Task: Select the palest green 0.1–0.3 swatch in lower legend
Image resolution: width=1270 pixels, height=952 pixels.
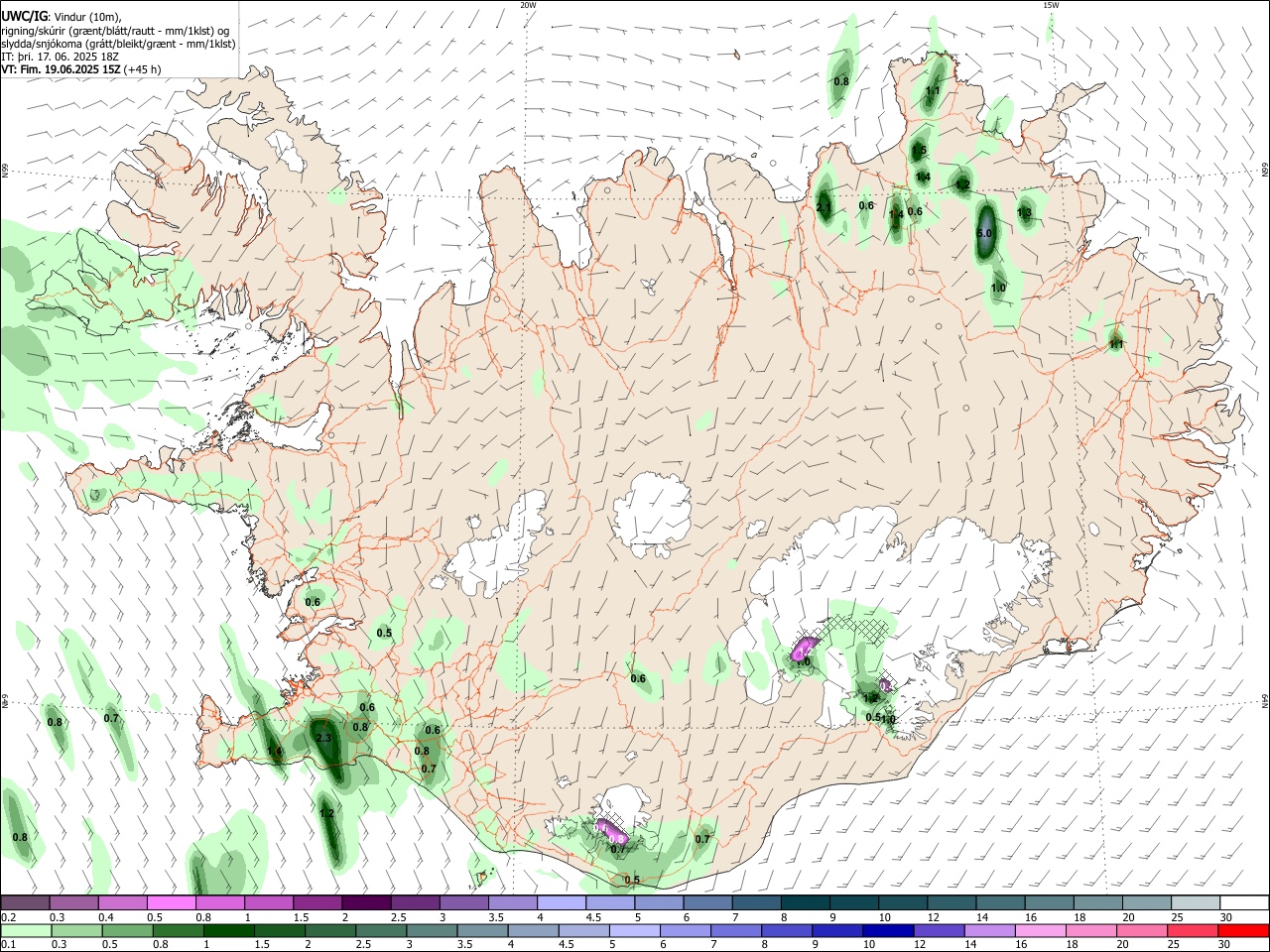Action: (27, 930)
